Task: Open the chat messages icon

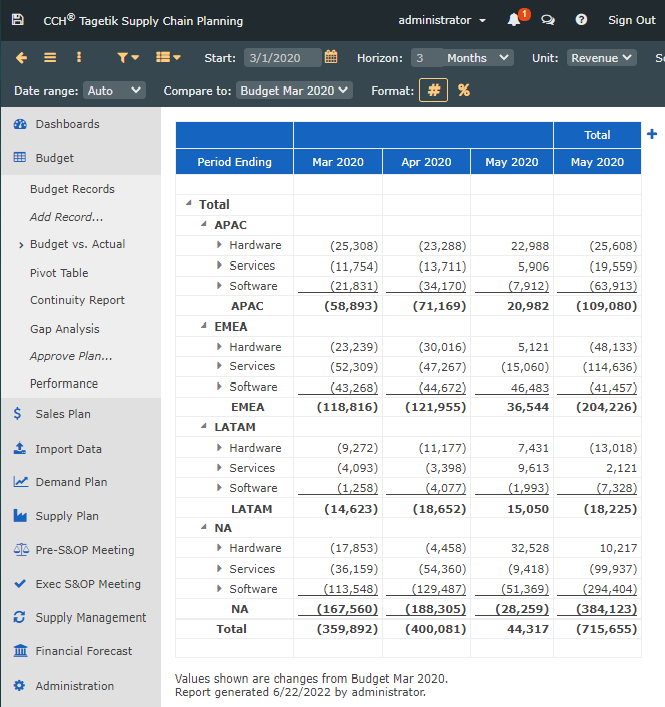Action: 548,20
